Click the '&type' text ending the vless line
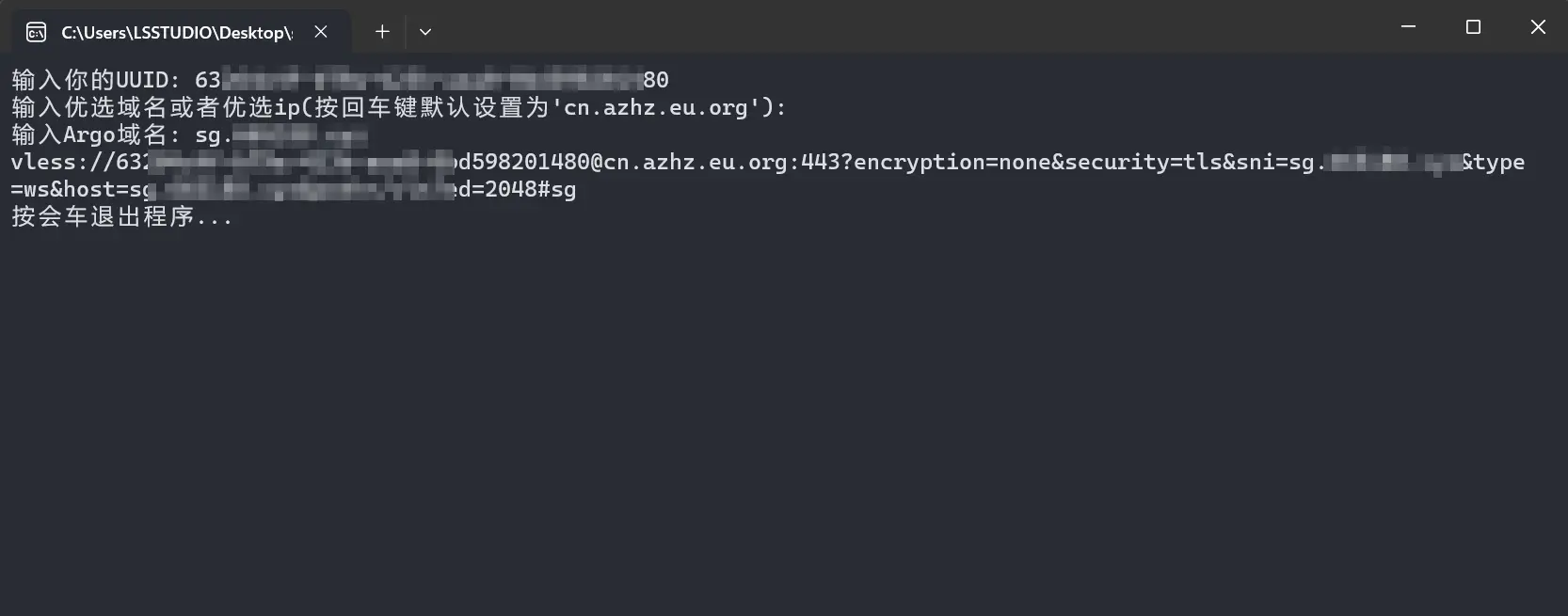The height and width of the screenshot is (616, 1568). pyautogui.click(x=1494, y=162)
